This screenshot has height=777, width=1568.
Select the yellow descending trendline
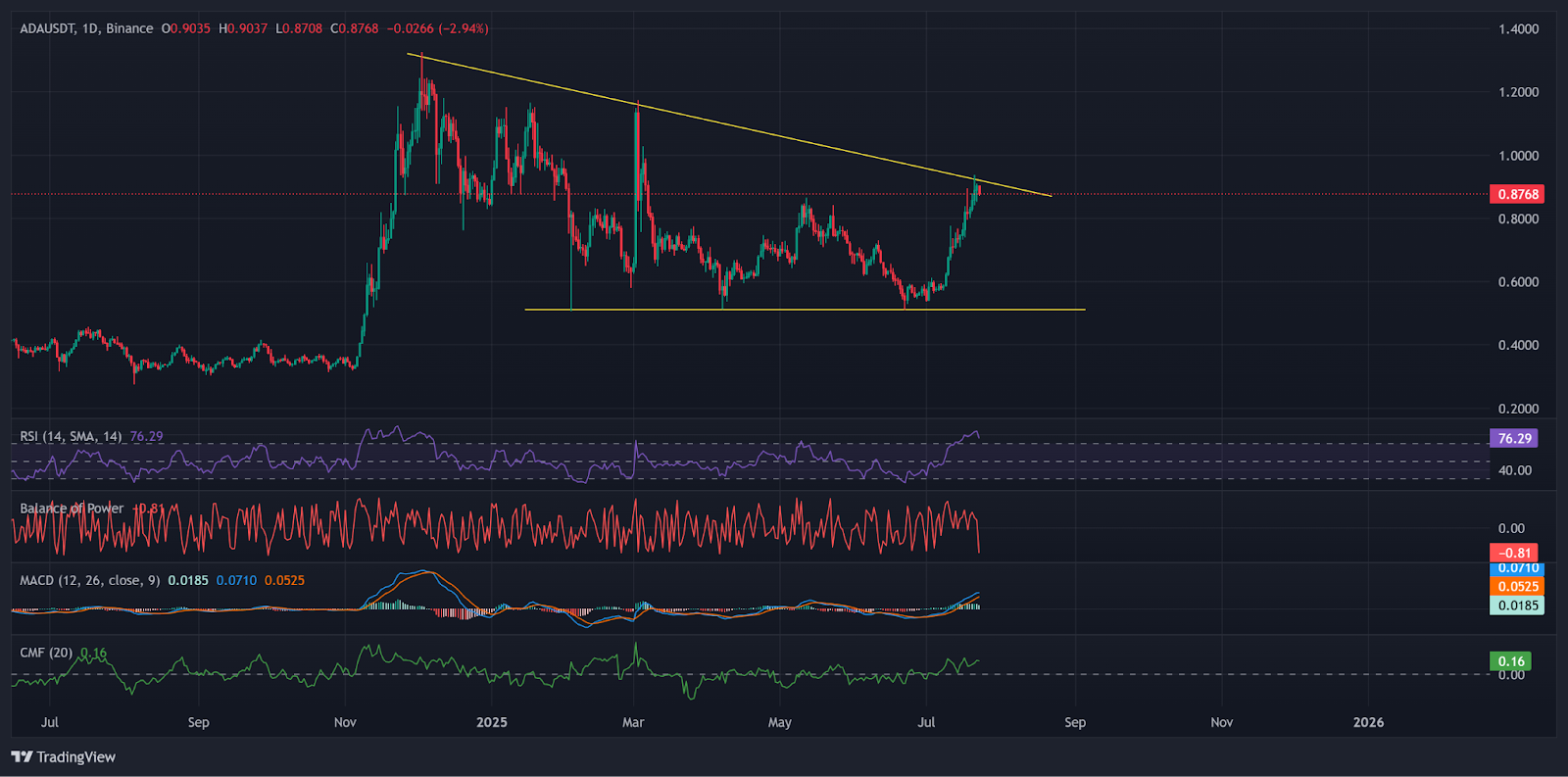(x=729, y=125)
